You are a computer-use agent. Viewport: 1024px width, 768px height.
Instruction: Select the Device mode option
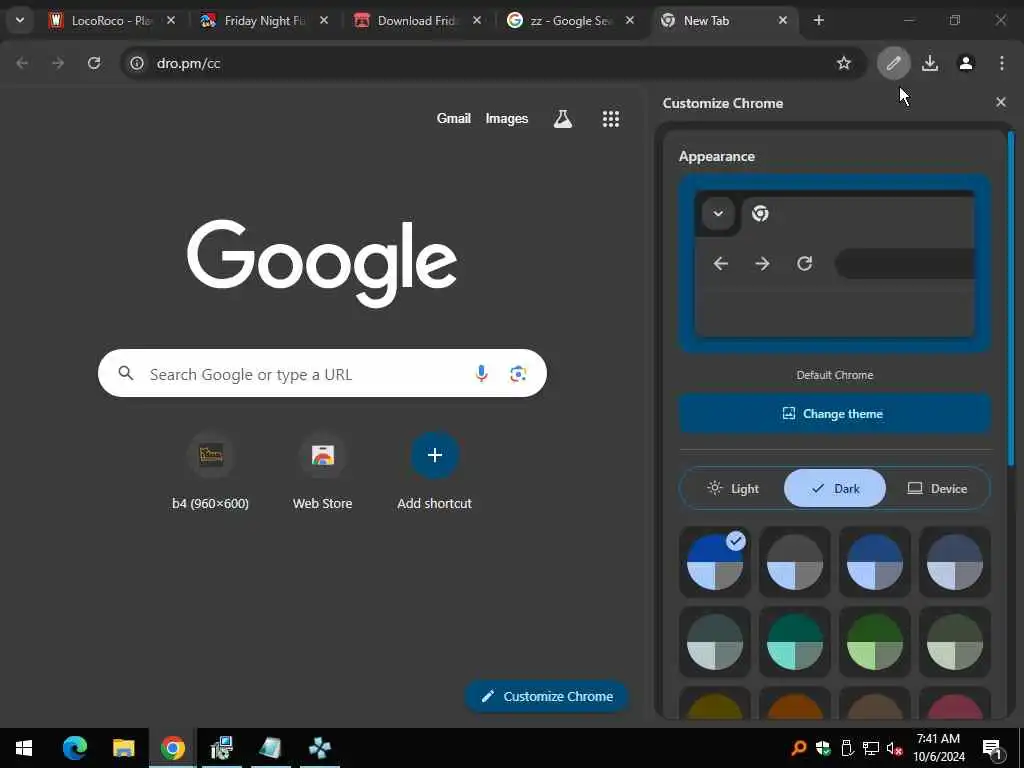[937, 488]
